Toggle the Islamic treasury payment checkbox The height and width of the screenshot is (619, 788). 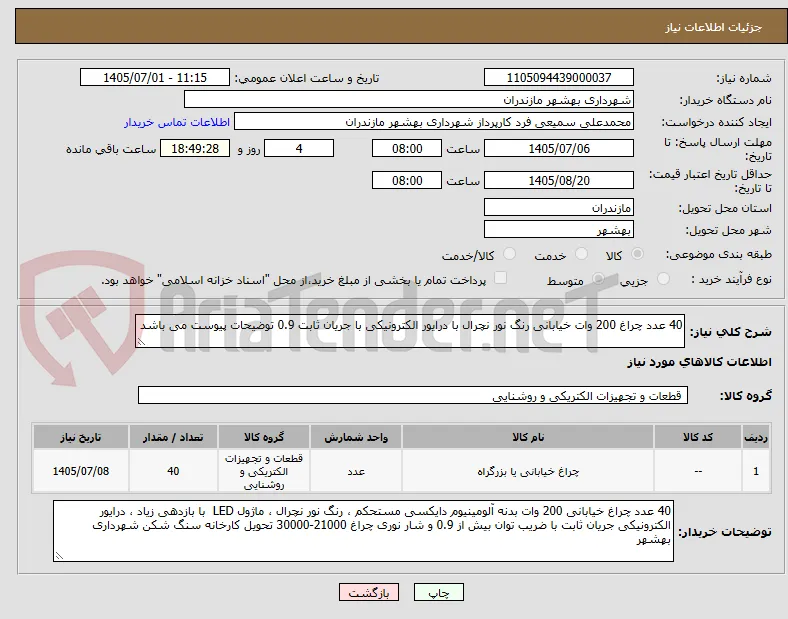[501, 278]
